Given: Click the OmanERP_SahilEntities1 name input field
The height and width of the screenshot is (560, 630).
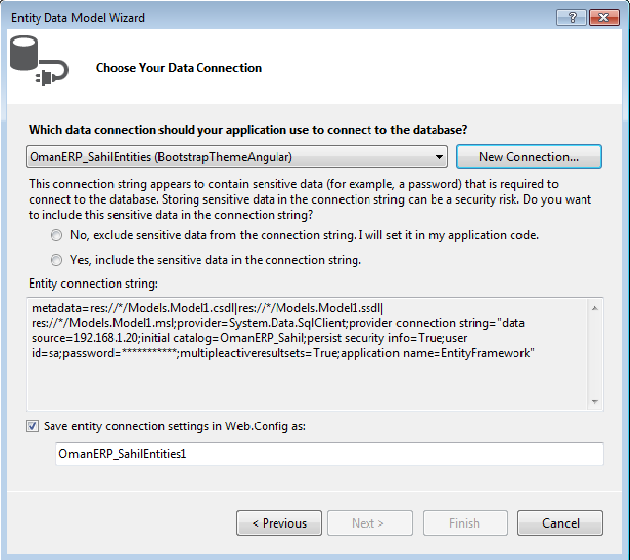Looking at the screenshot, I should pos(329,454).
